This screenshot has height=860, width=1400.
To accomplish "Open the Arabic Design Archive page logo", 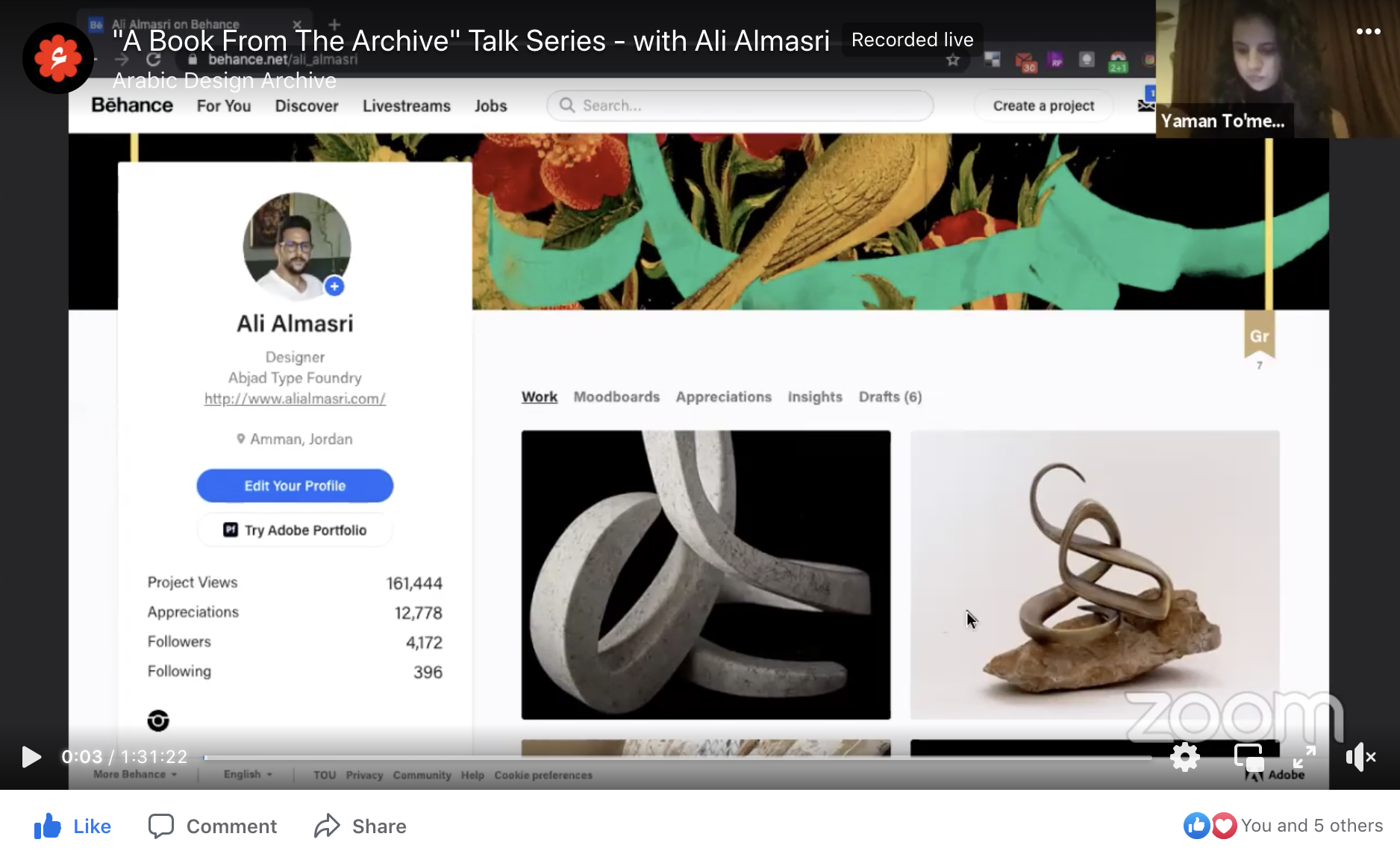I will pos(57,58).
